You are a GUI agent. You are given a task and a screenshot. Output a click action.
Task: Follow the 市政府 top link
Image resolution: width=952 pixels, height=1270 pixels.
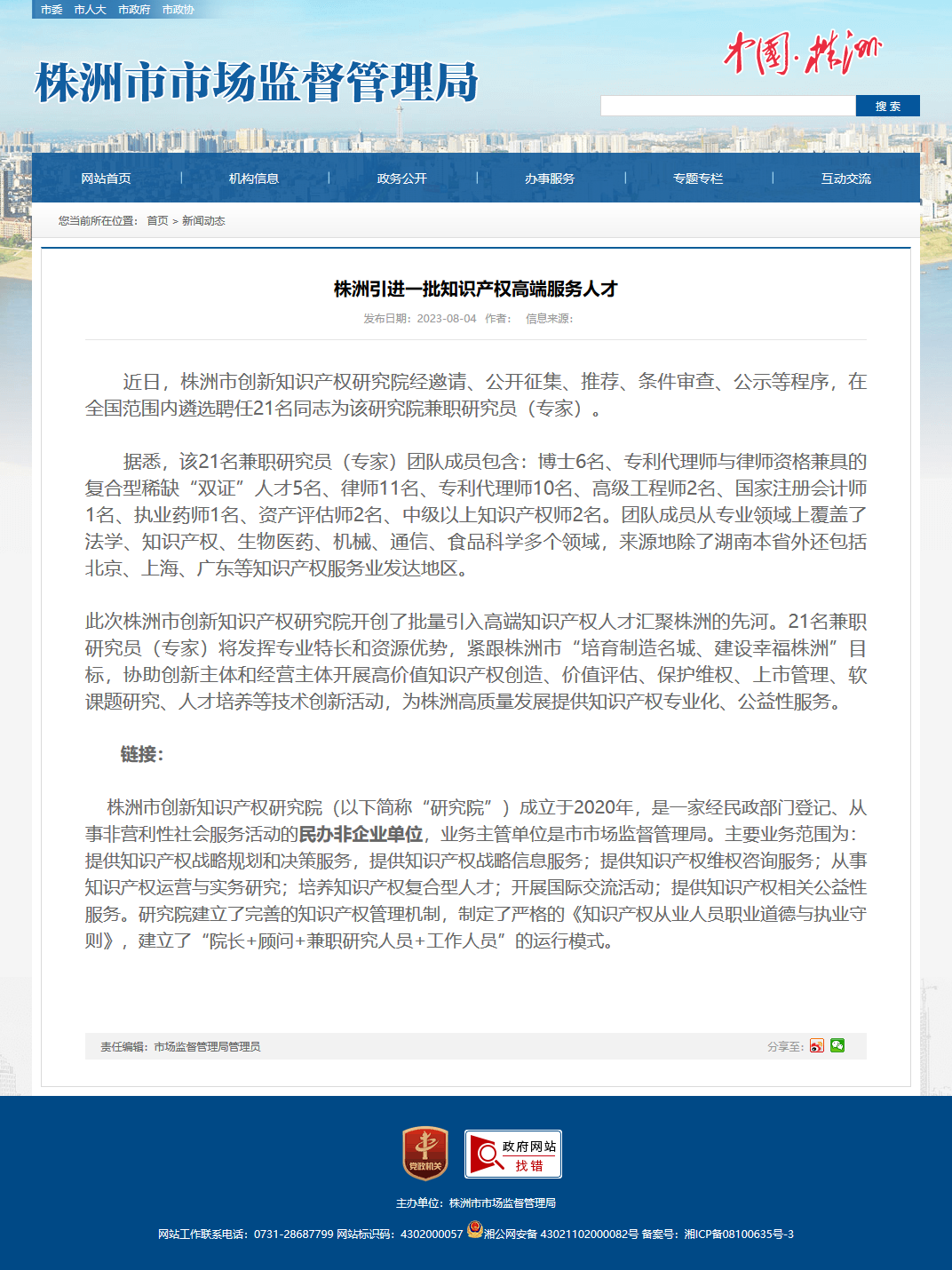pos(134,10)
